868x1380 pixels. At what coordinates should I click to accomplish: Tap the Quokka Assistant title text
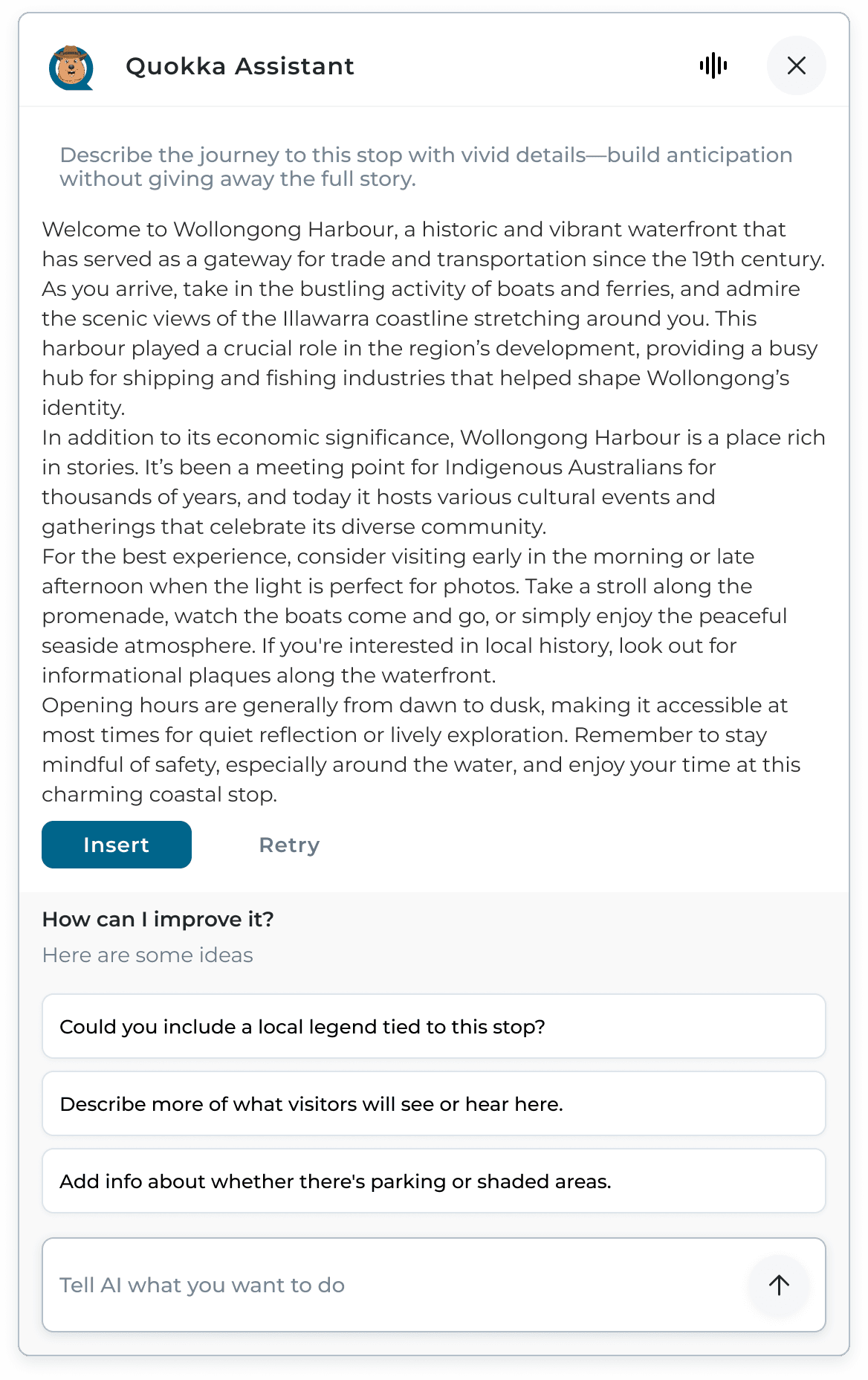[x=239, y=65]
